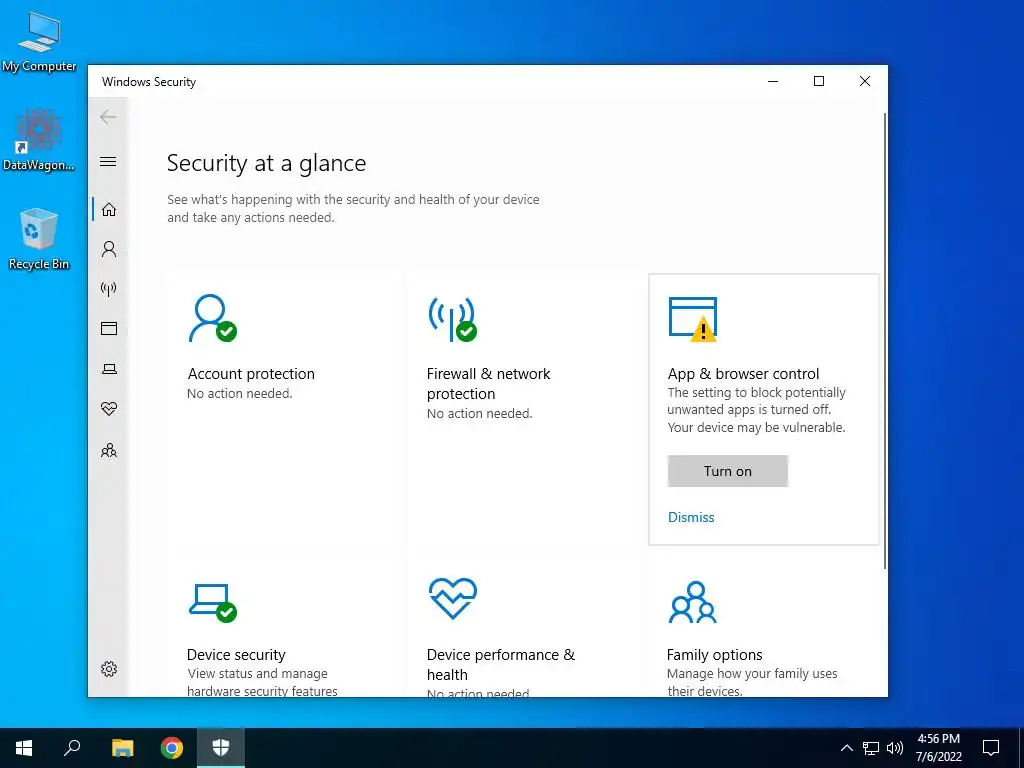The width and height of the screenshot is (1024, 768).
Task: Select the DataWagon desktop shortcut
Action: coord(39,140)
